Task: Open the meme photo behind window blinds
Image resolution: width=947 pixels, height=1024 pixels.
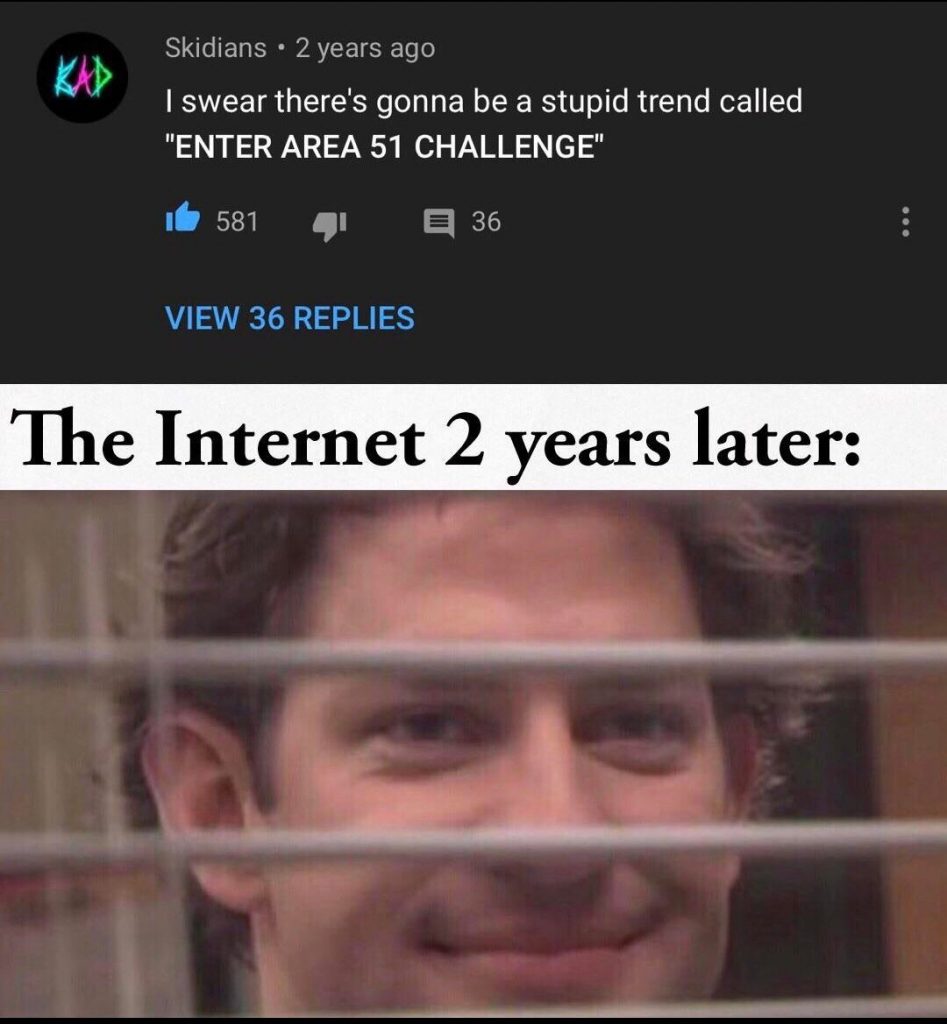Action: (x=474, y=754)
